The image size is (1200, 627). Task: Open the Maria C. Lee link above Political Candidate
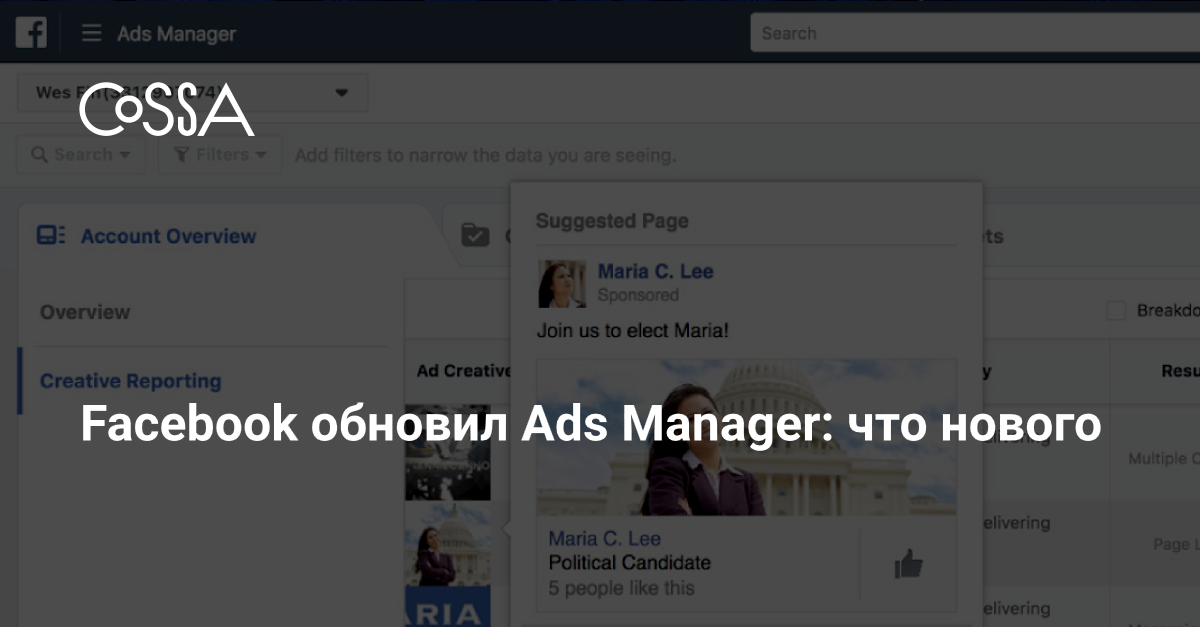(x=605, y=539)
